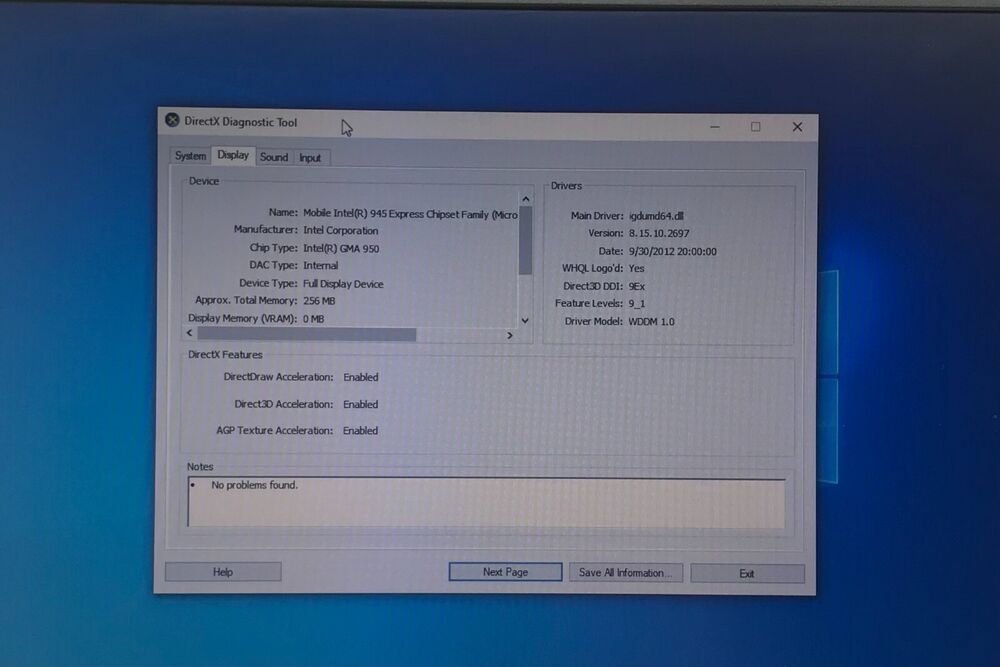Go to the Input tab
Image resolution: width=1000 pixels, height=667 pixels.
pyautogui.click(x=310, y=158)
